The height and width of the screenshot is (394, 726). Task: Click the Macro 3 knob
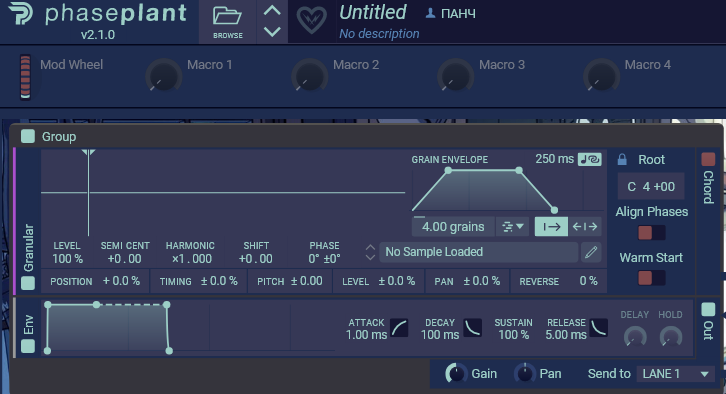pos(456,76)
